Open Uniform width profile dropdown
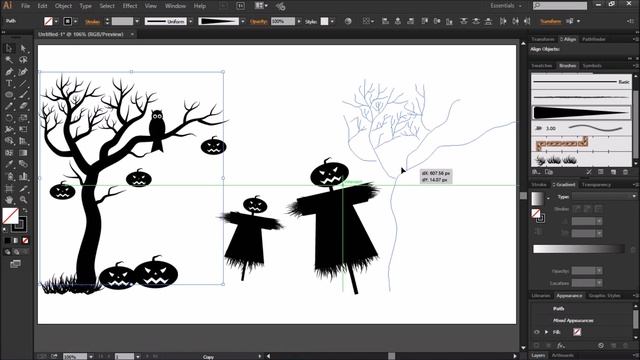The image size is (640, 360). coord(191,21)
